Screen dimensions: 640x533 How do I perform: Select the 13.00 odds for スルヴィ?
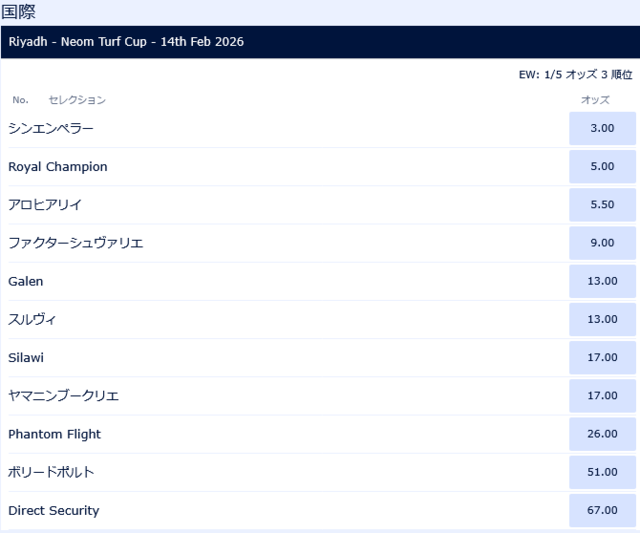[x=602, y=319]
